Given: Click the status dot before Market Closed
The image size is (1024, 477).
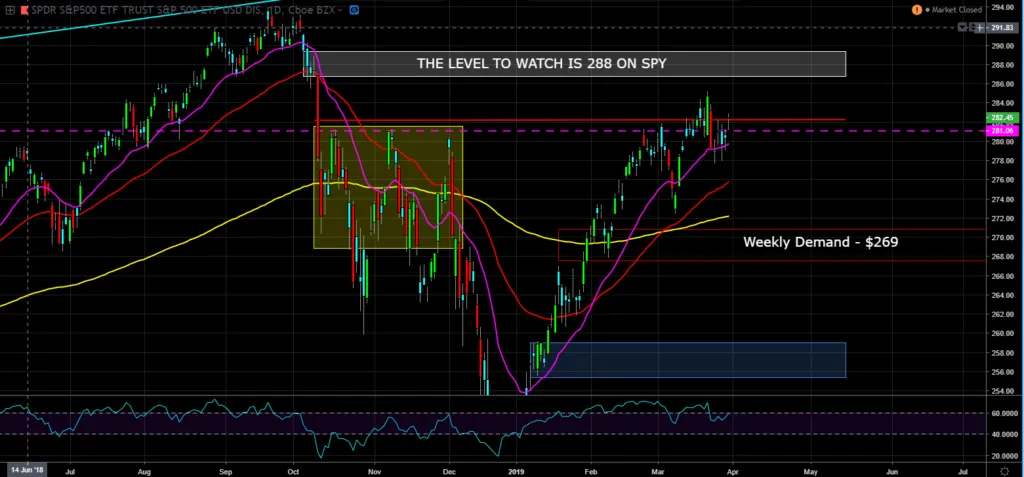Looking at the screenshot, I should (929, 10).
